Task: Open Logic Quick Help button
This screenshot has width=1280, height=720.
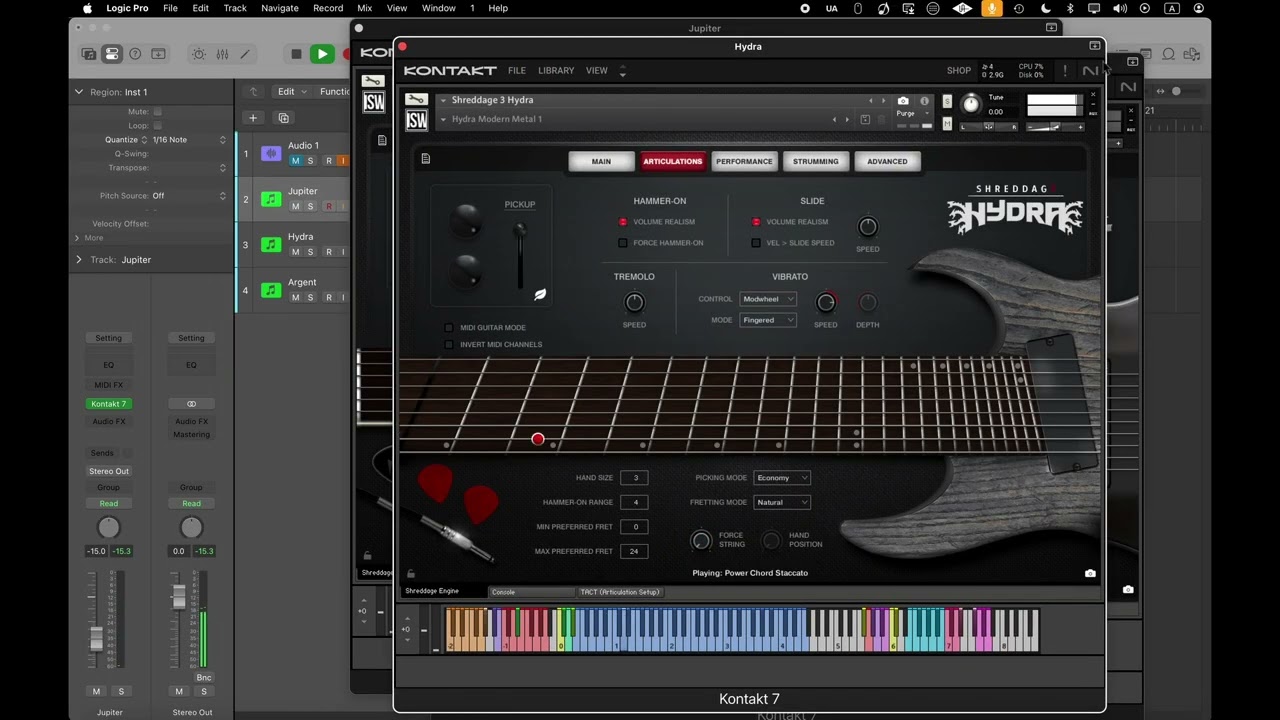Action: pos(135,54)
